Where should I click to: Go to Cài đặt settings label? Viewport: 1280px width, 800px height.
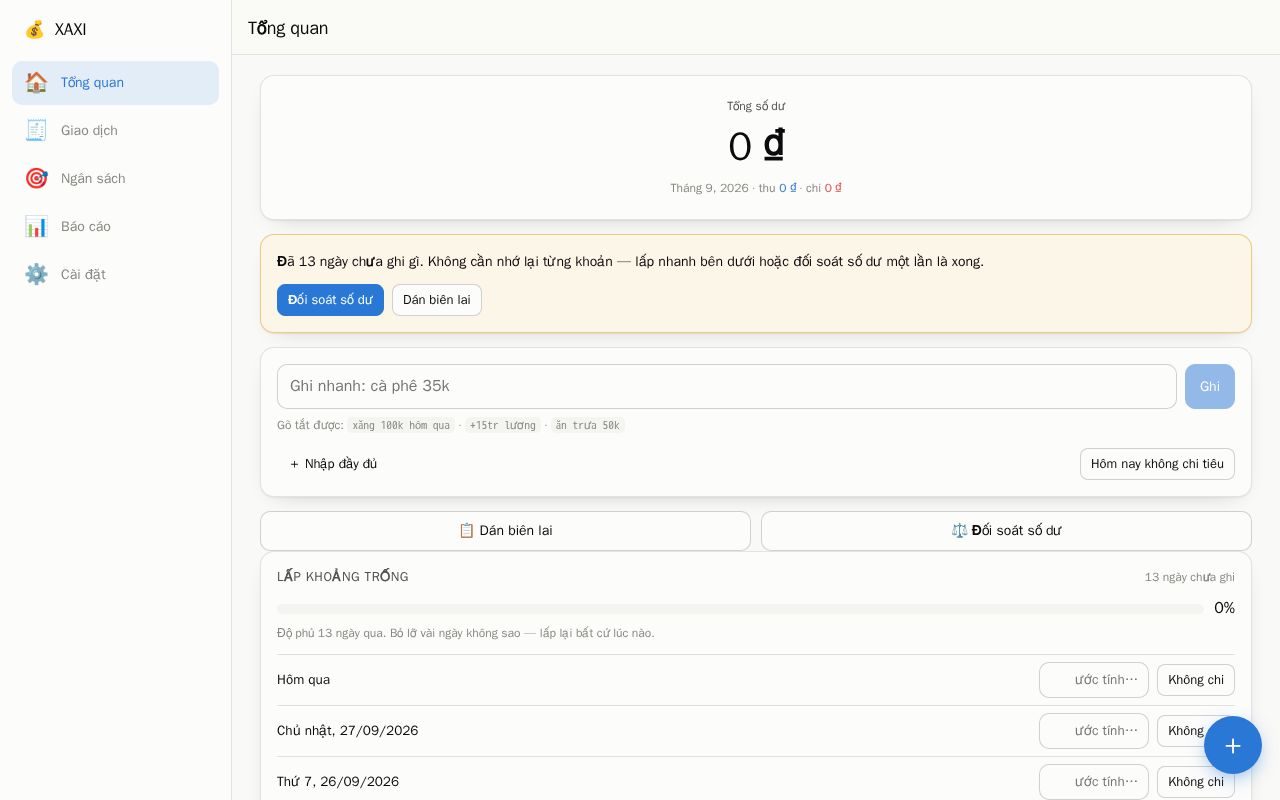pyautogui.click(x=83, y=275)
